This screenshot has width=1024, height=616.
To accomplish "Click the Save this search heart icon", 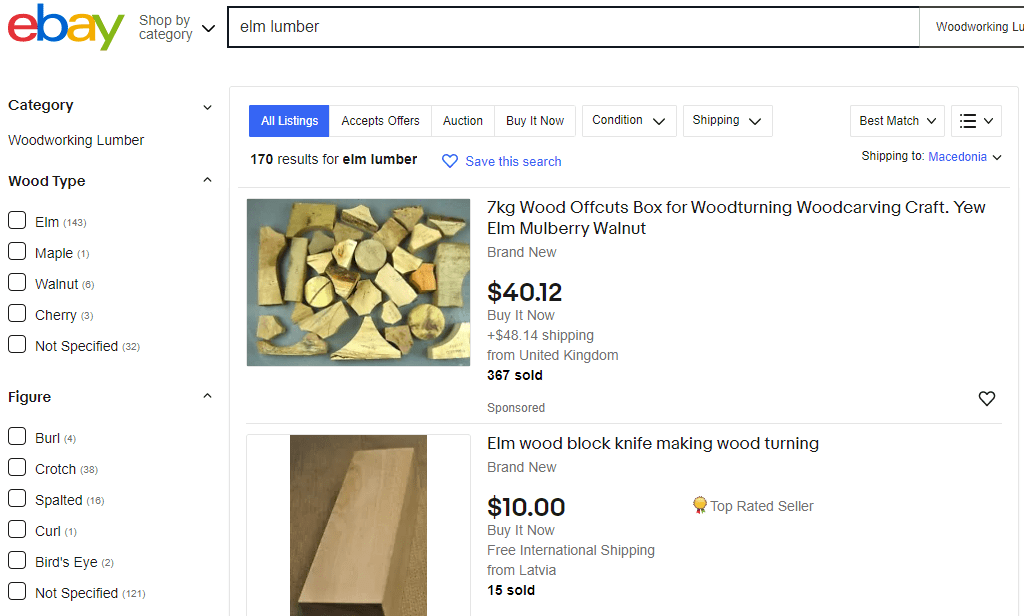I will point(450,161).
